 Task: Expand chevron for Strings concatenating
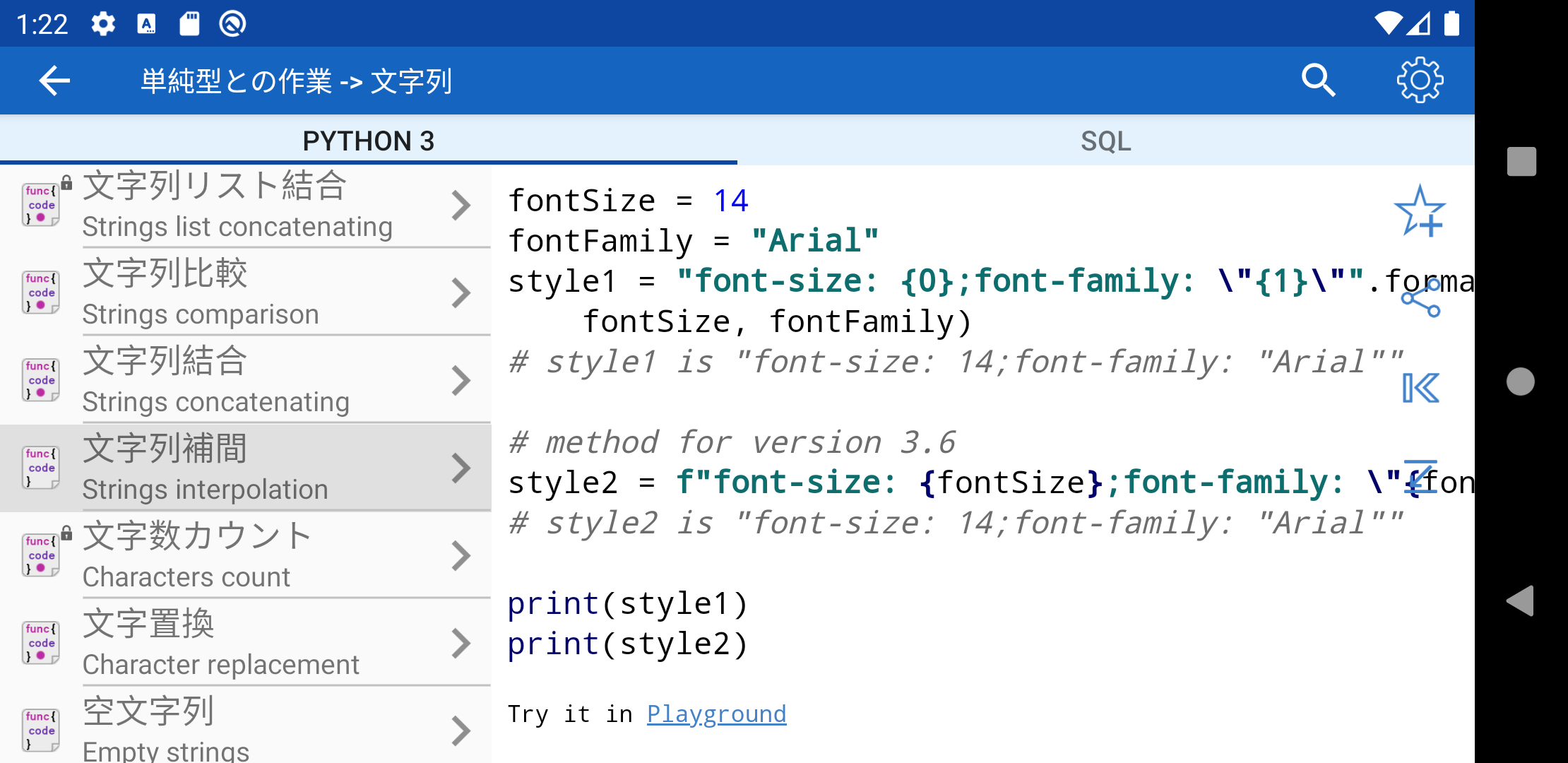tap(461, 381)
